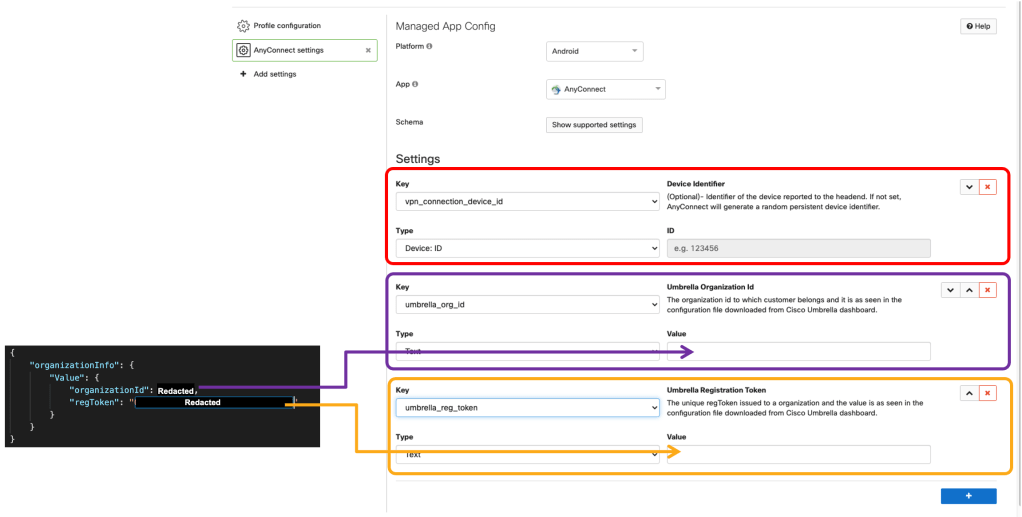The height and width of the screenshot is (517, 1022).
Task: Delete the Umbrella Registration Token setting
Action: click(x=987, y=393)
